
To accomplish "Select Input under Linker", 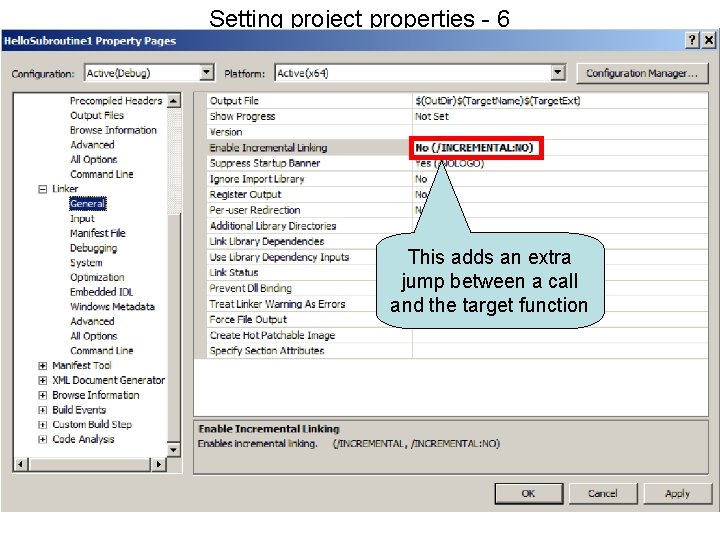I will (82, 219).
